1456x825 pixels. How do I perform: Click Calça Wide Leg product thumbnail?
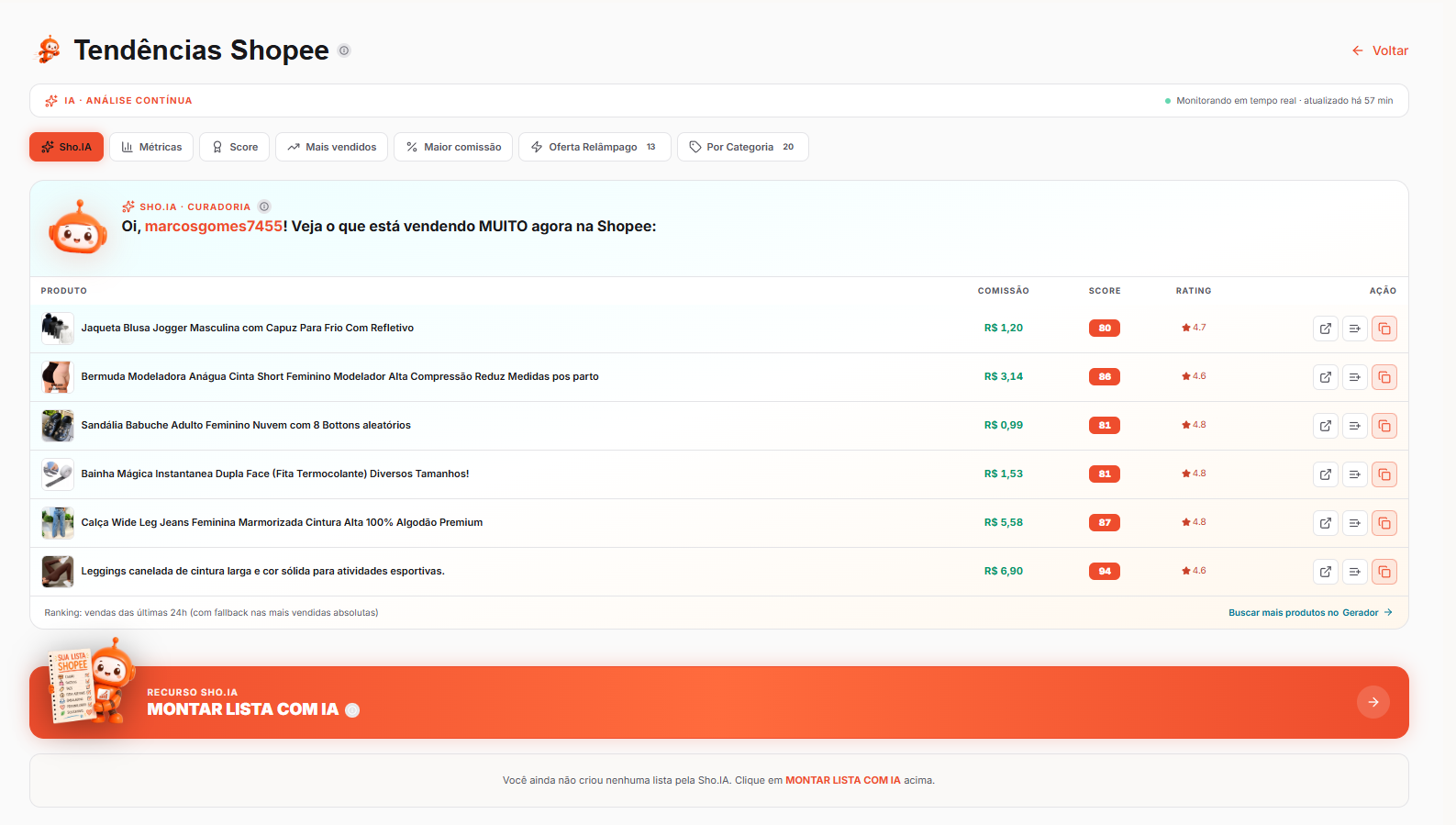click(x=58, y=523)
